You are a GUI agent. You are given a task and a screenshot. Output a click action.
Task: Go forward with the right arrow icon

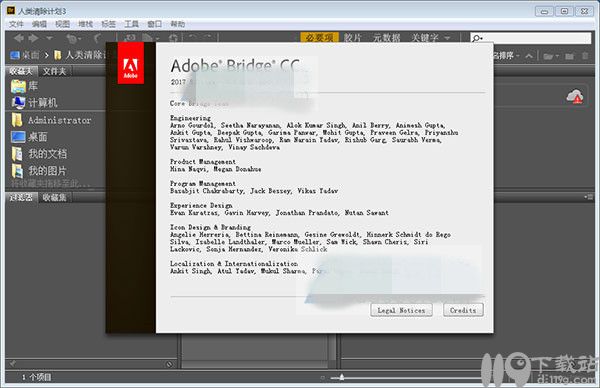(34, 38)
